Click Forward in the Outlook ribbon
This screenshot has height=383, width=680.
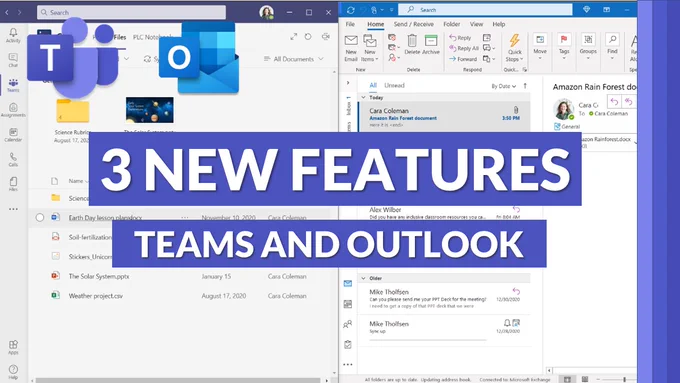point(463,59)
